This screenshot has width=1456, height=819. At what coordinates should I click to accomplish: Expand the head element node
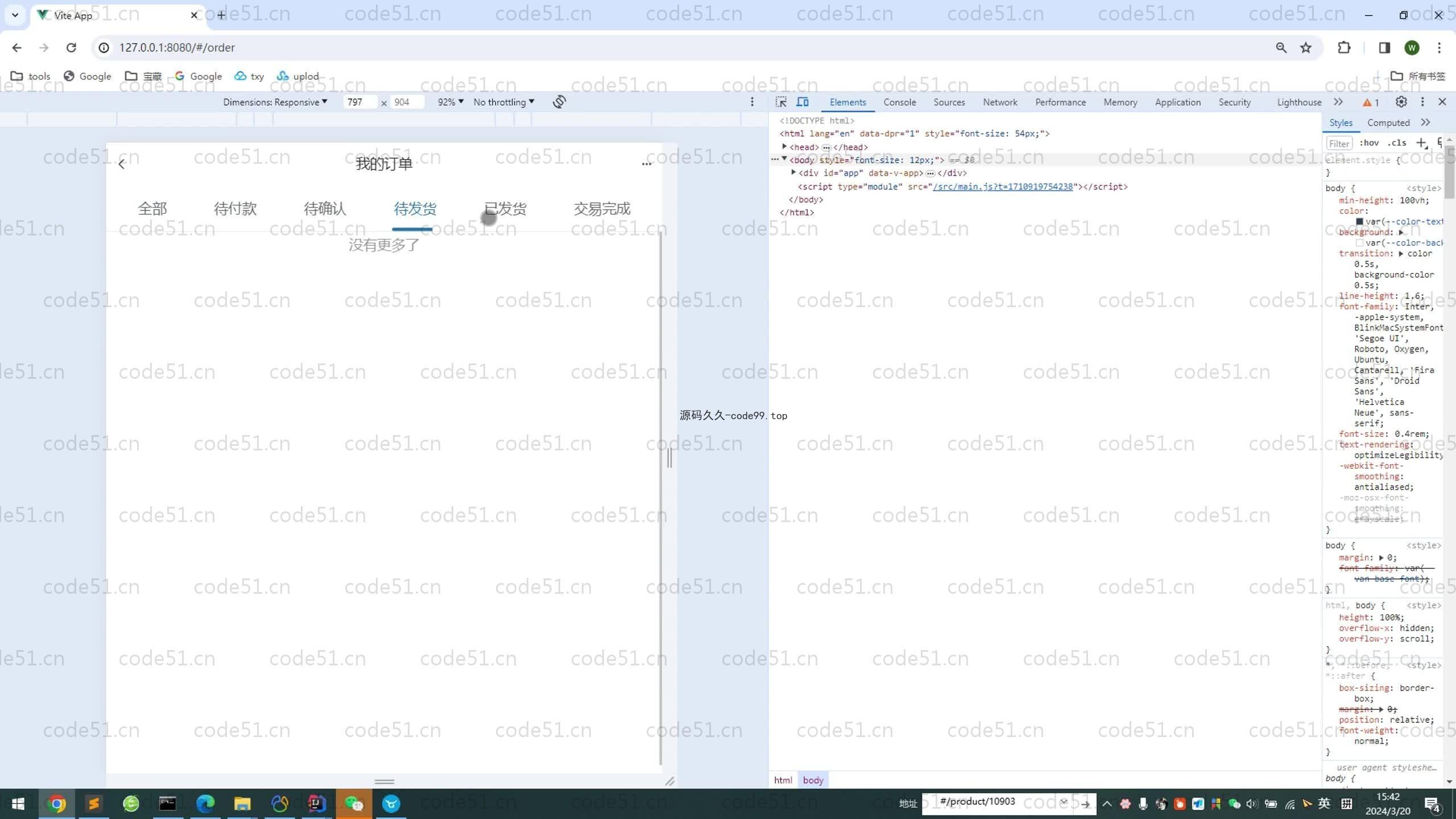(784, 147)
